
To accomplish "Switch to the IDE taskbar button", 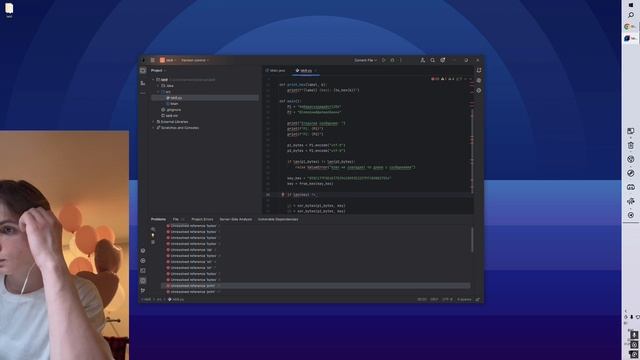I will point(631,38).
